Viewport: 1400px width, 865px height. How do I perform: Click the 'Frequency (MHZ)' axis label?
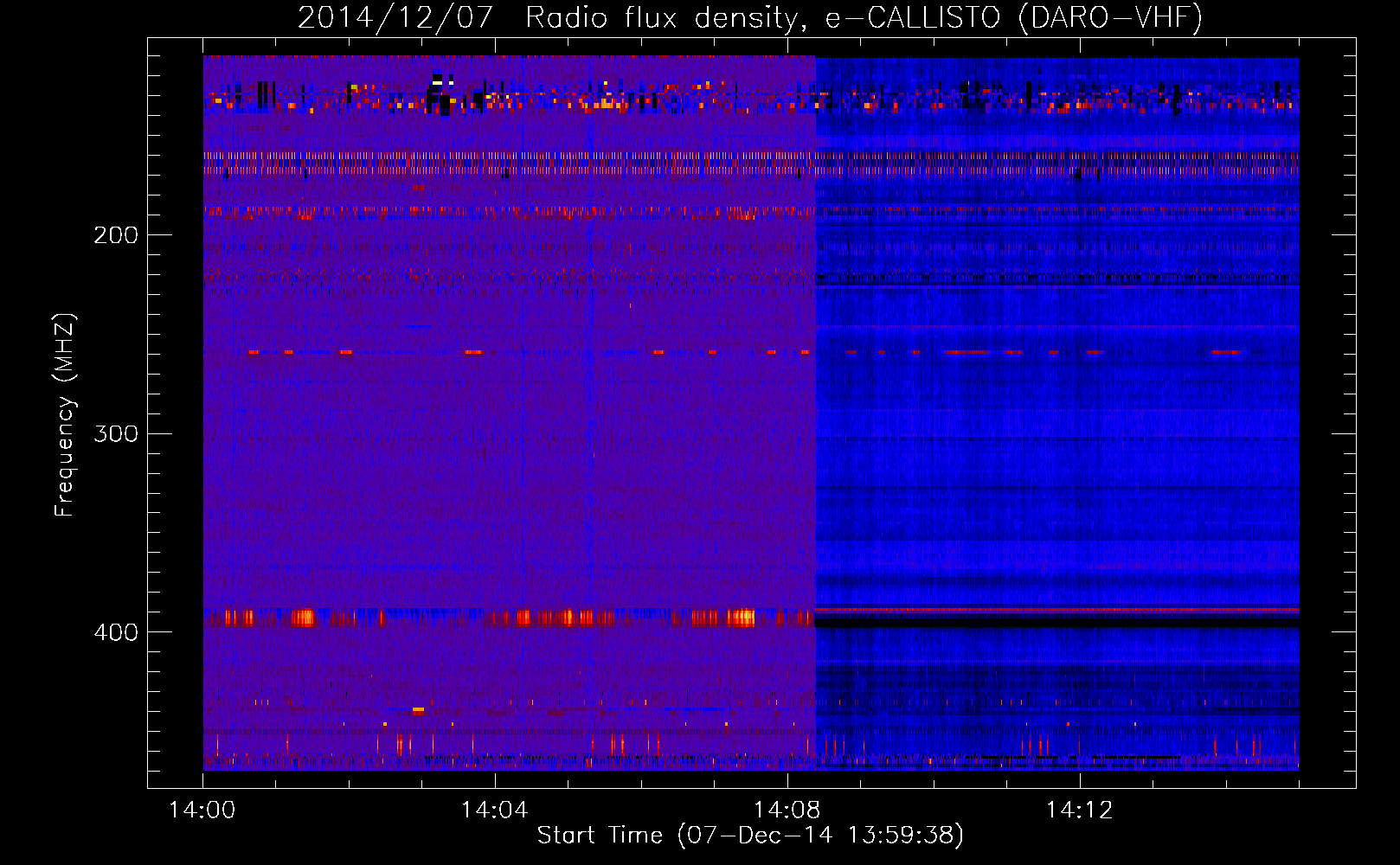coord(65,415)
